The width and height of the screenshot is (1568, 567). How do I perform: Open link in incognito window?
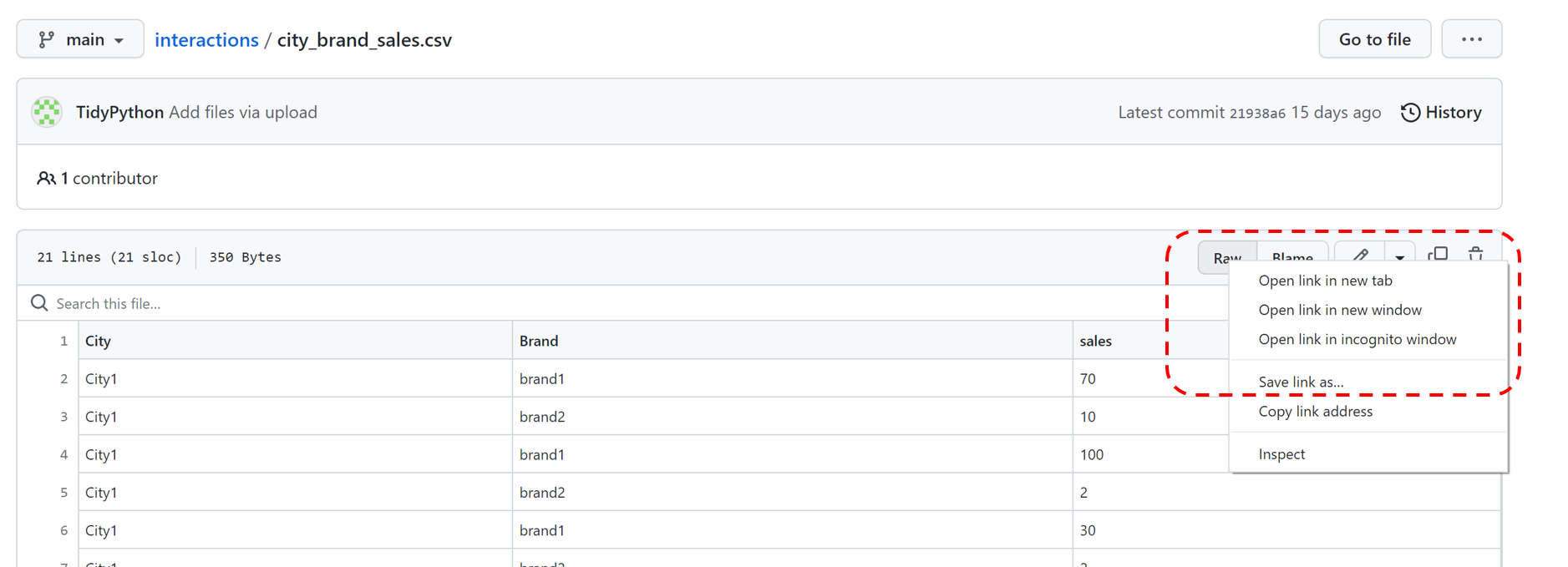[1357, 339]
